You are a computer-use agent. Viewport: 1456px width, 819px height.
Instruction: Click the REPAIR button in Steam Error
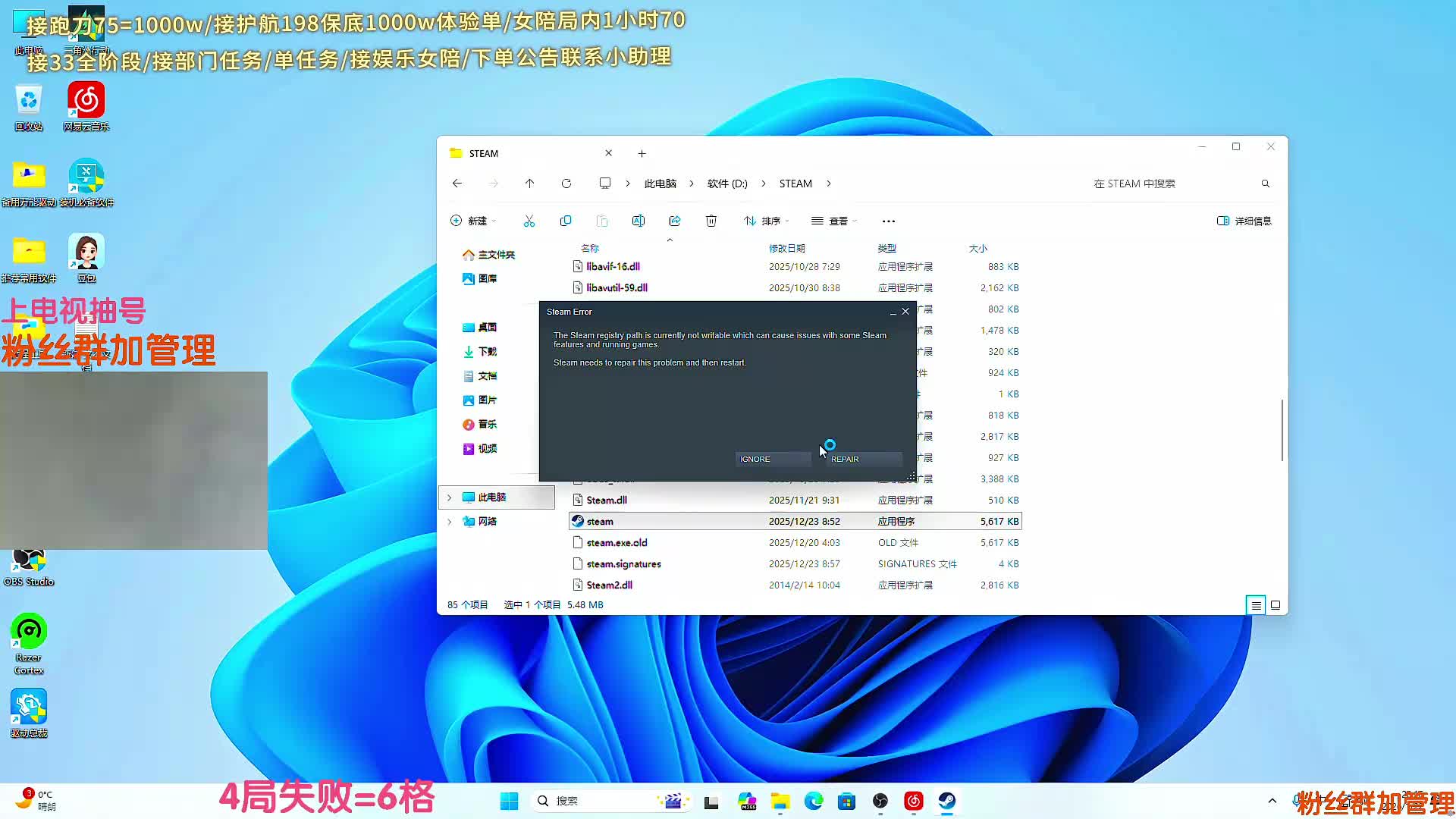coord(863,459)
